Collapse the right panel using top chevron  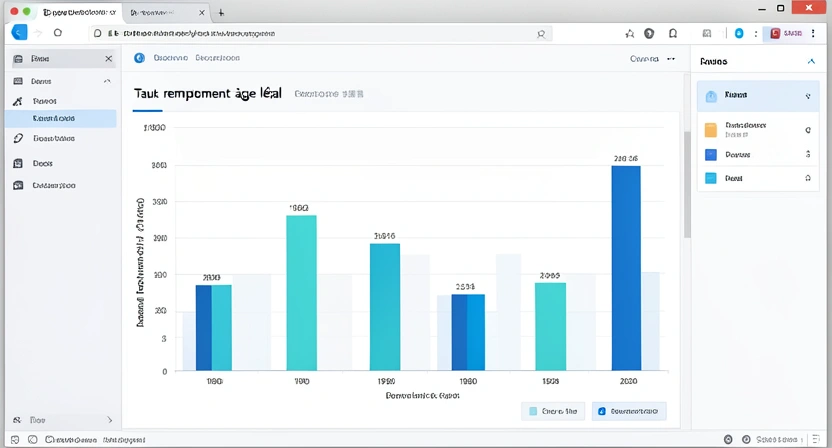coord(810,62)
